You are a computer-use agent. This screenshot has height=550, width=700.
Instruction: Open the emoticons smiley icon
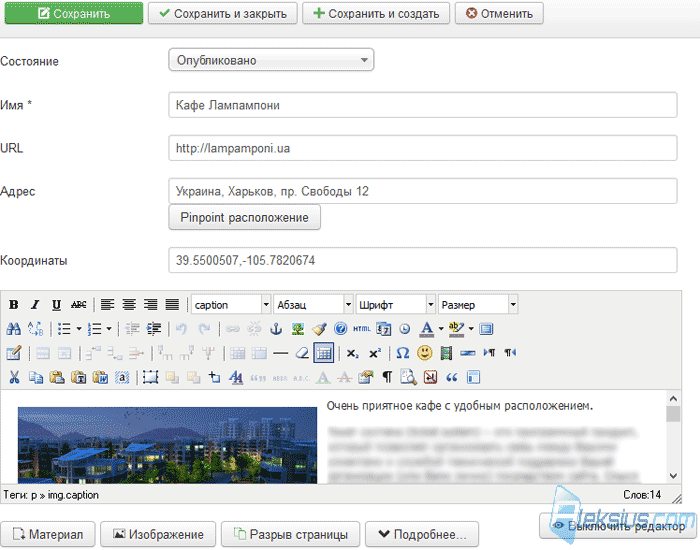pyautogui.click(x=425, y=353)
